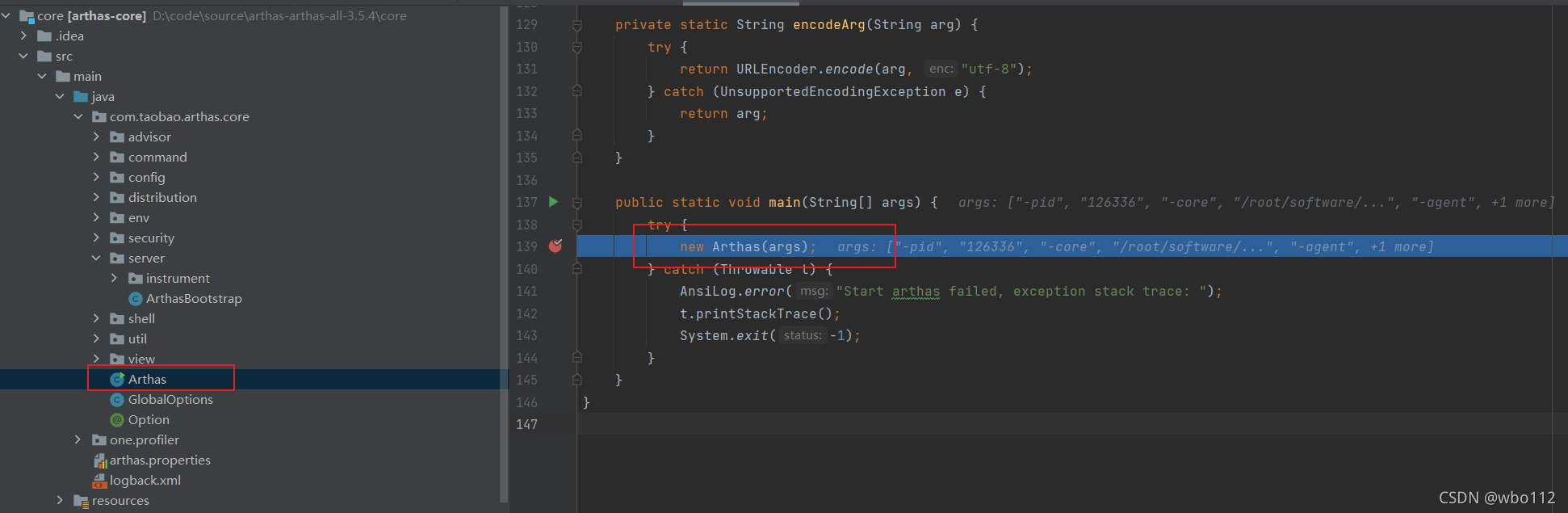Click System.exit call on line 143
The height and width of the screenshot is (513, 1568).
[x=723, y=336]
